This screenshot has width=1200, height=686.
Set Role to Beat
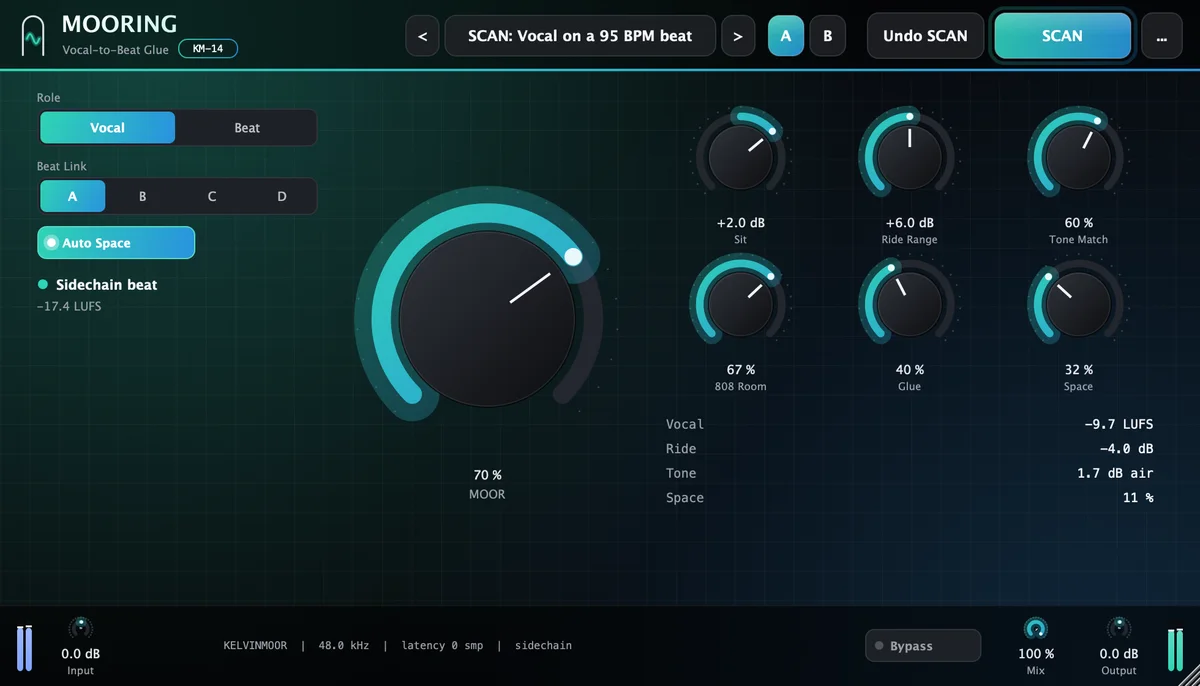(x=247, y=128)
